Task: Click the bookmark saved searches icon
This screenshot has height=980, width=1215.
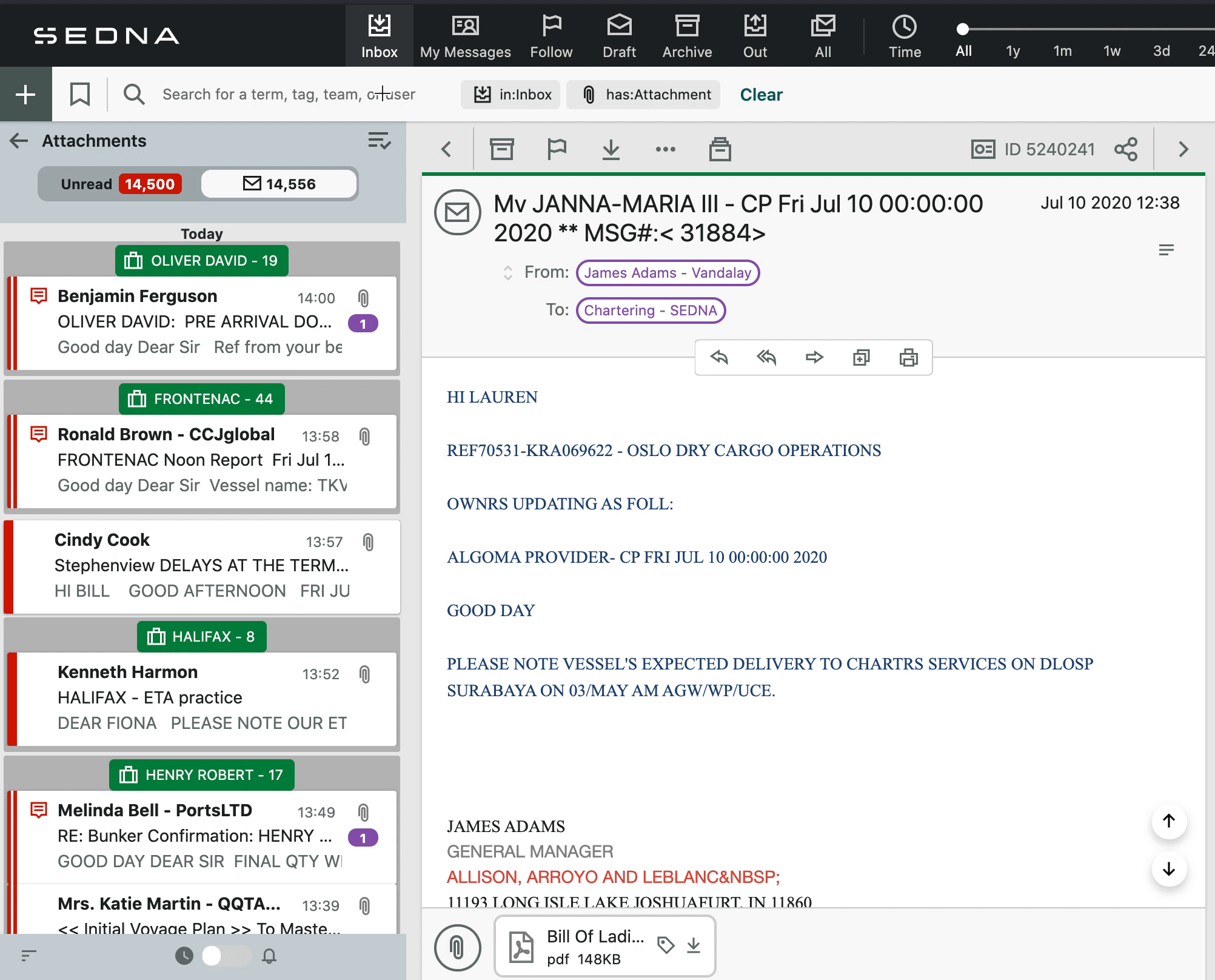Action: click(80, 94)
